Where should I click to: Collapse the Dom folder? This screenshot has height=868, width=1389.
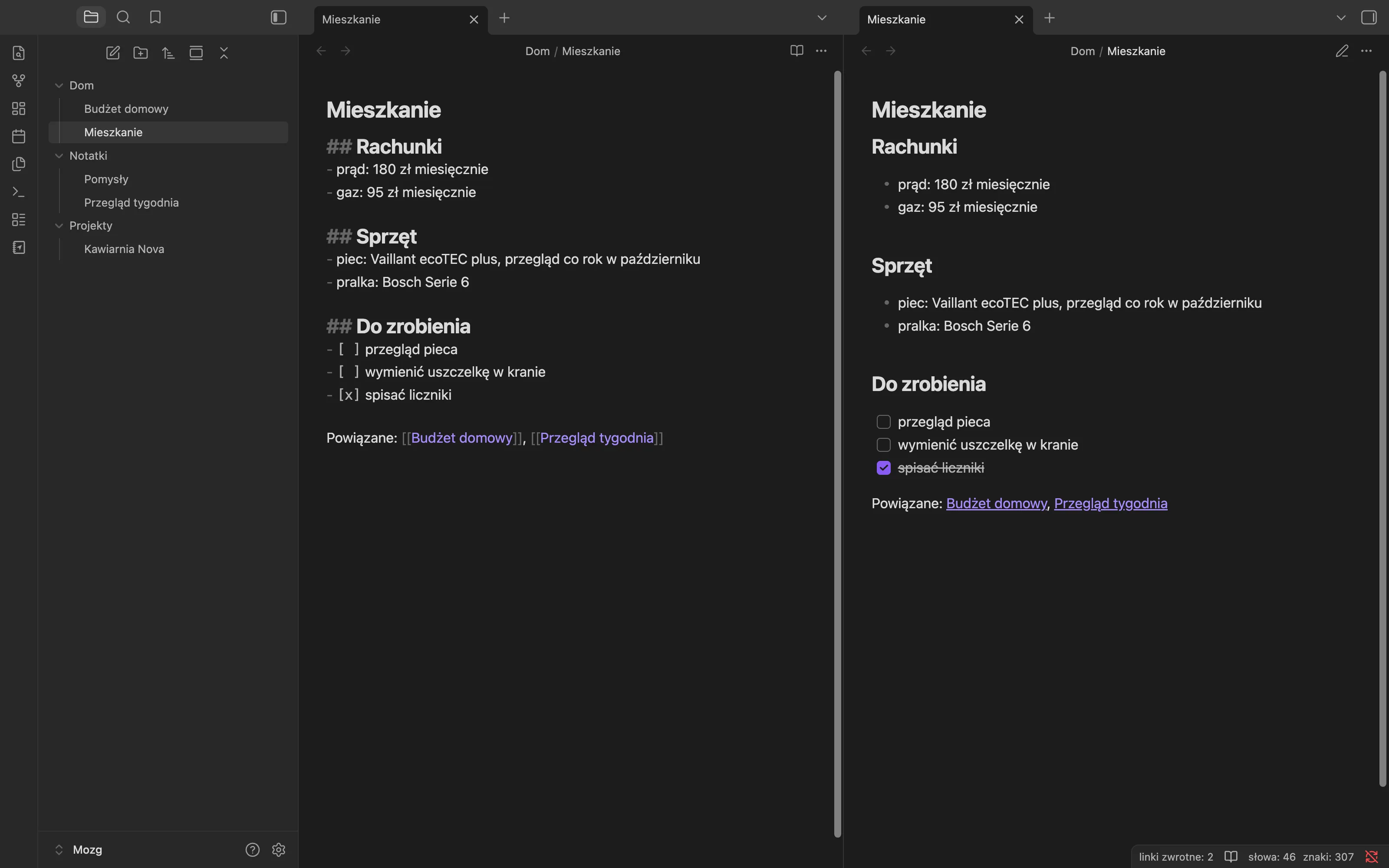(59, 85)
